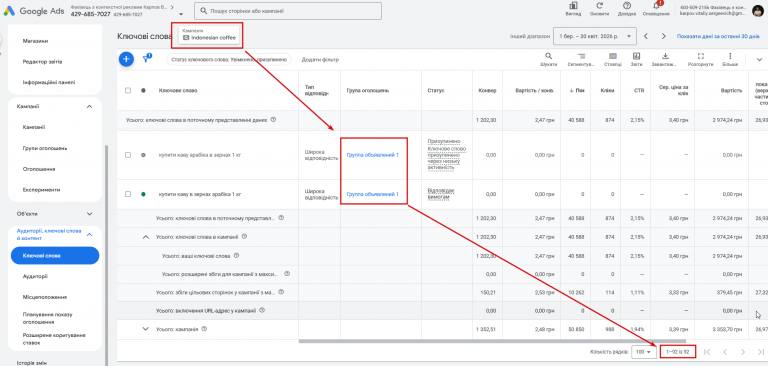This screenshot has width=768, height=366.
Task: Open the rows per page 100 dropdown
Action: [644, 352]
